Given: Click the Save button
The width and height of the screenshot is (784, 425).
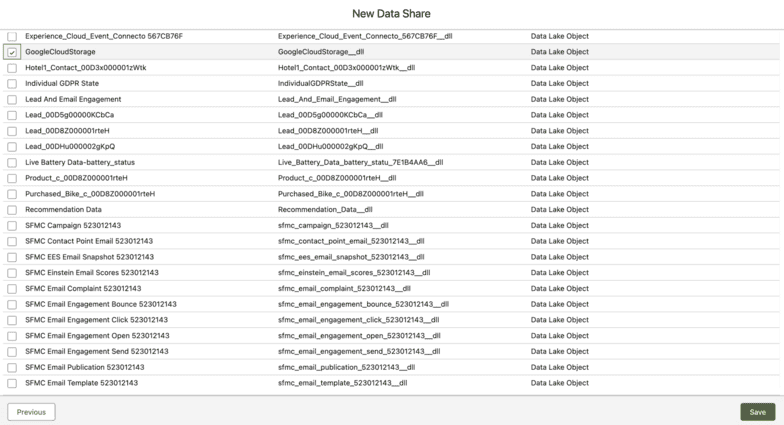Looking at the screenshot, I should [x=757, y=412].
